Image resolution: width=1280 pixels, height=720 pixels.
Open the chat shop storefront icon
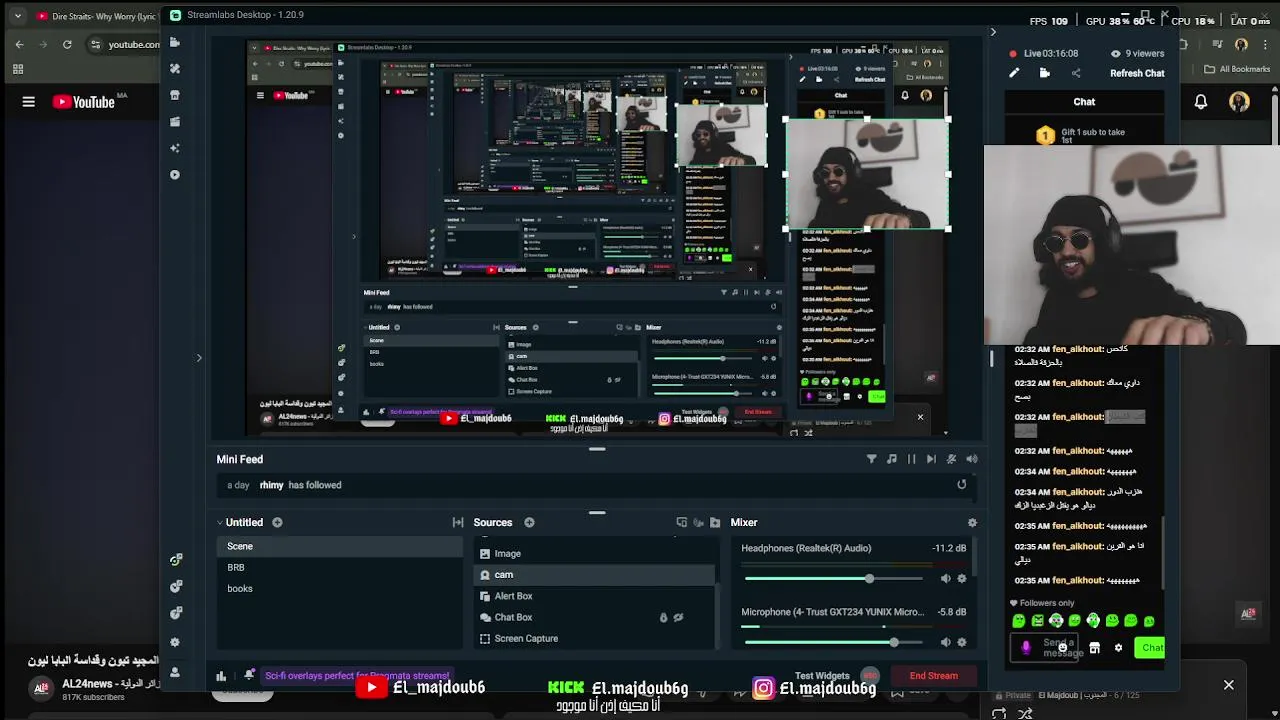tap(1094, 648)
